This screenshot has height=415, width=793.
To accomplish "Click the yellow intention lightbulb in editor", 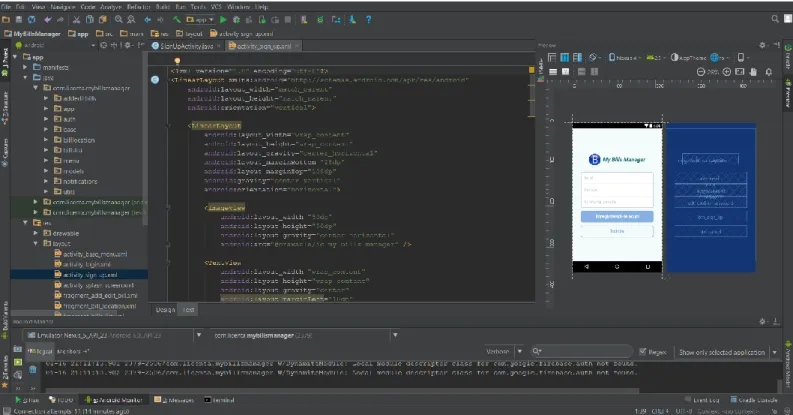I will [177, 61].
